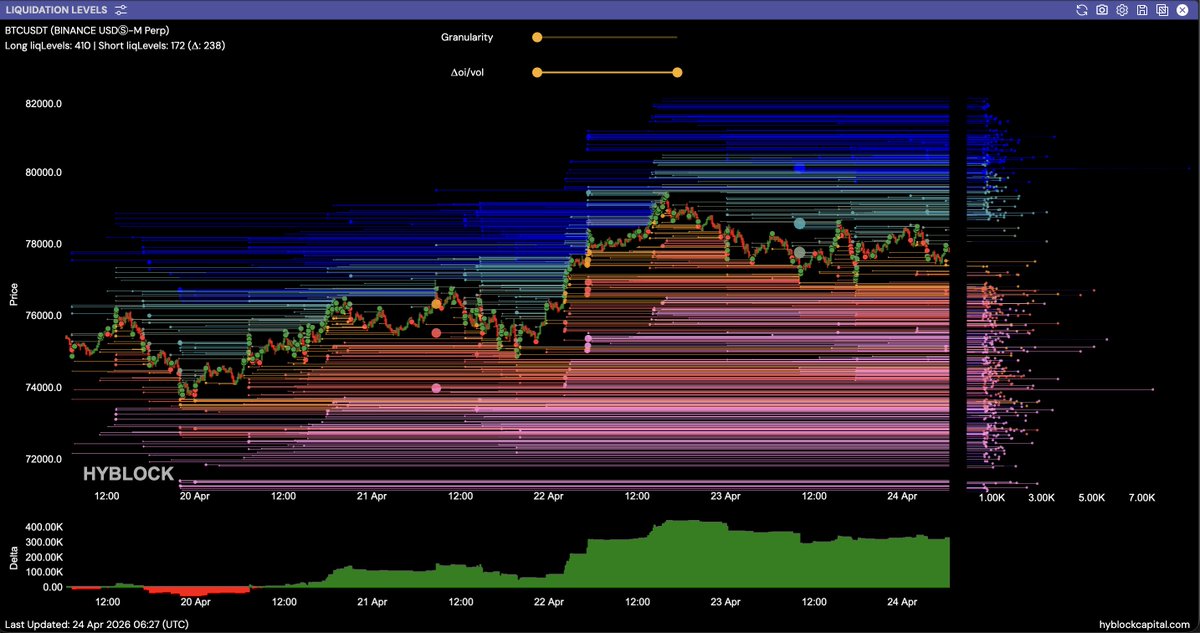Open the filter sliders icon beside the title

[x=121, y=9]
